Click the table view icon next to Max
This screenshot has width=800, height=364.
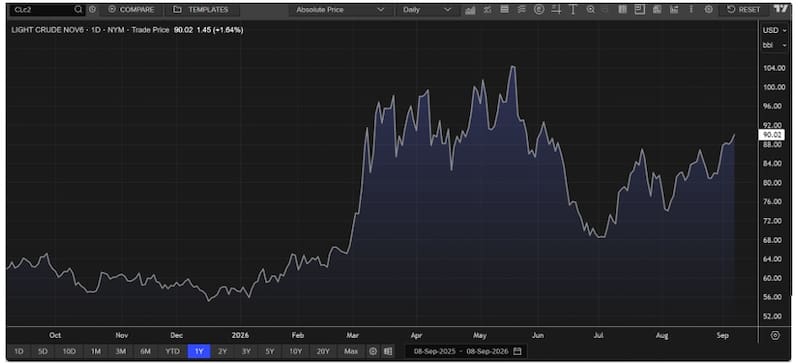(388, 351)
